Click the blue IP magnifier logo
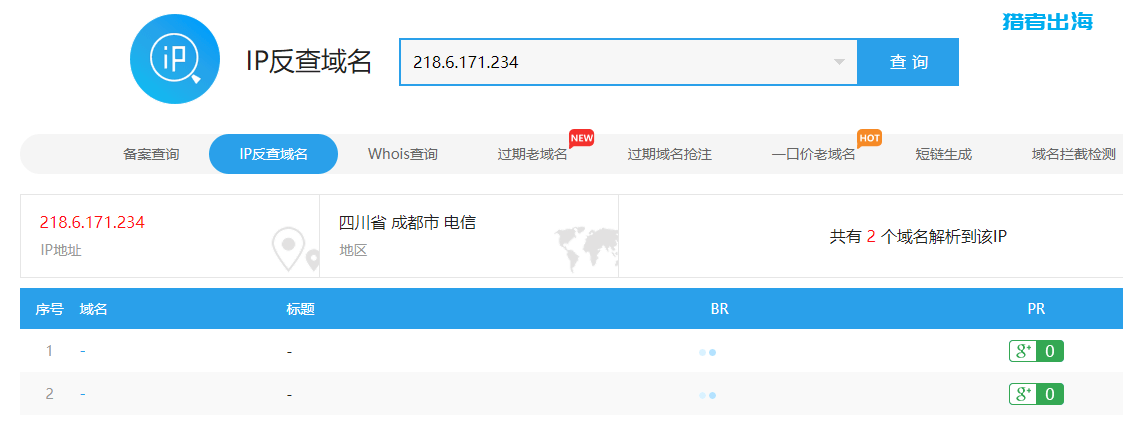This screenshot has width=1123, height=444. pos(175,59)
